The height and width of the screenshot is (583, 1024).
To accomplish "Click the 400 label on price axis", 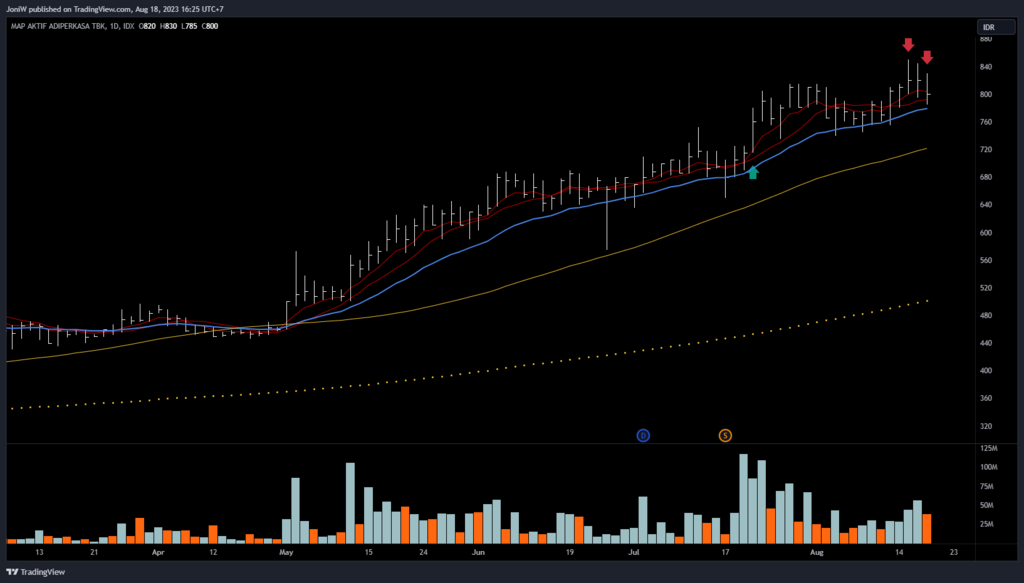I will (985, 371).
